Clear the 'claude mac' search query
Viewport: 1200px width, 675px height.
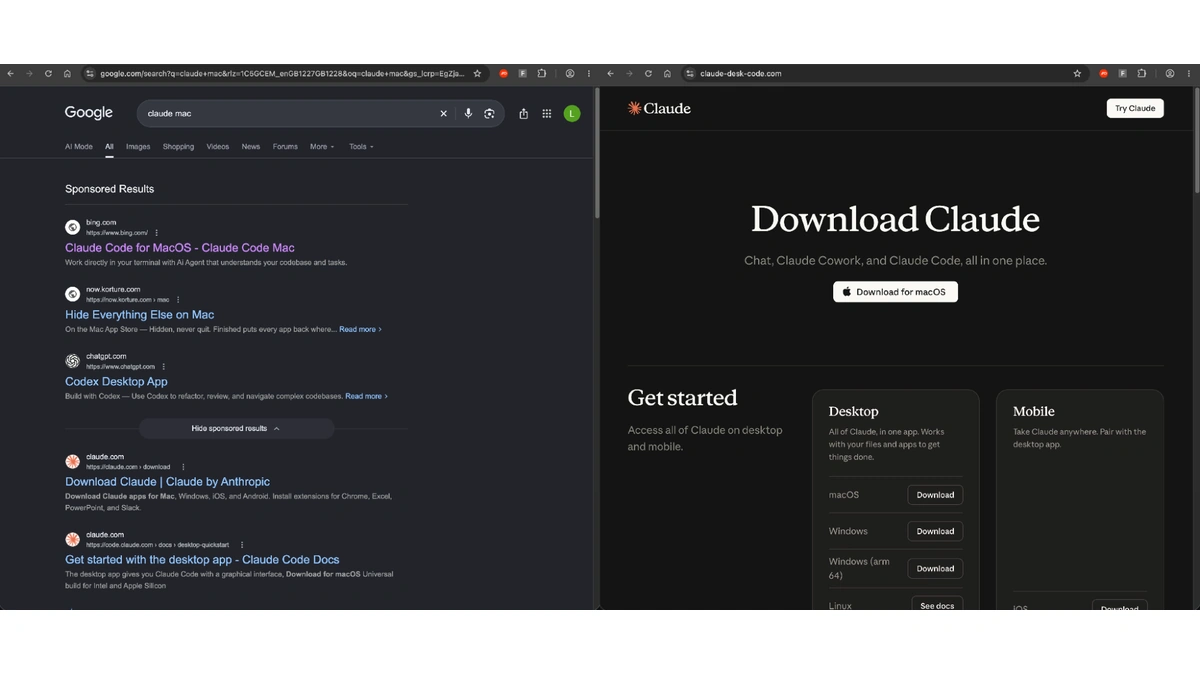444,114
